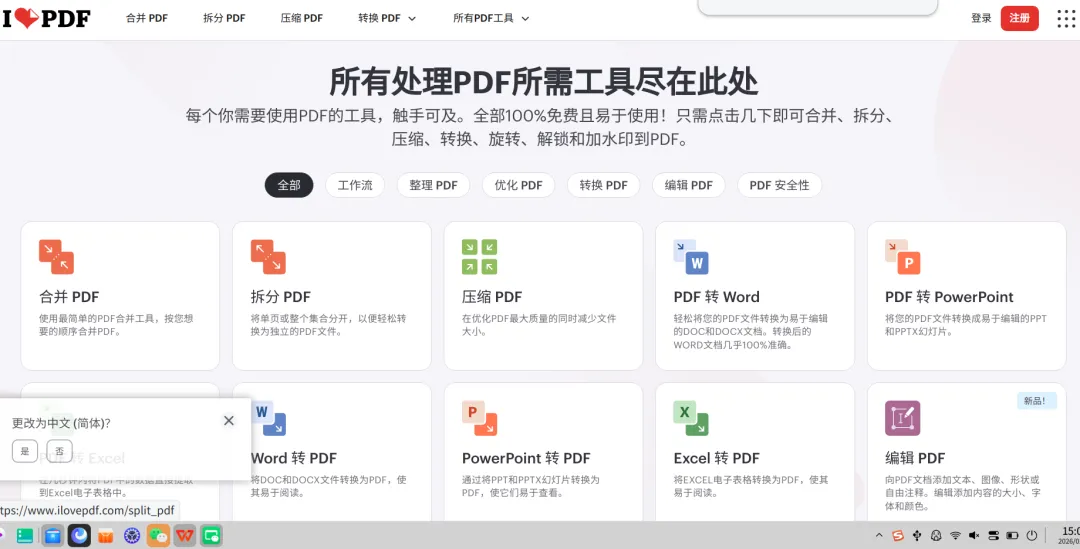Open the PowerPoint 转 PDF card title
Viewport: 1080px width, 549px height.
point(526,458)
